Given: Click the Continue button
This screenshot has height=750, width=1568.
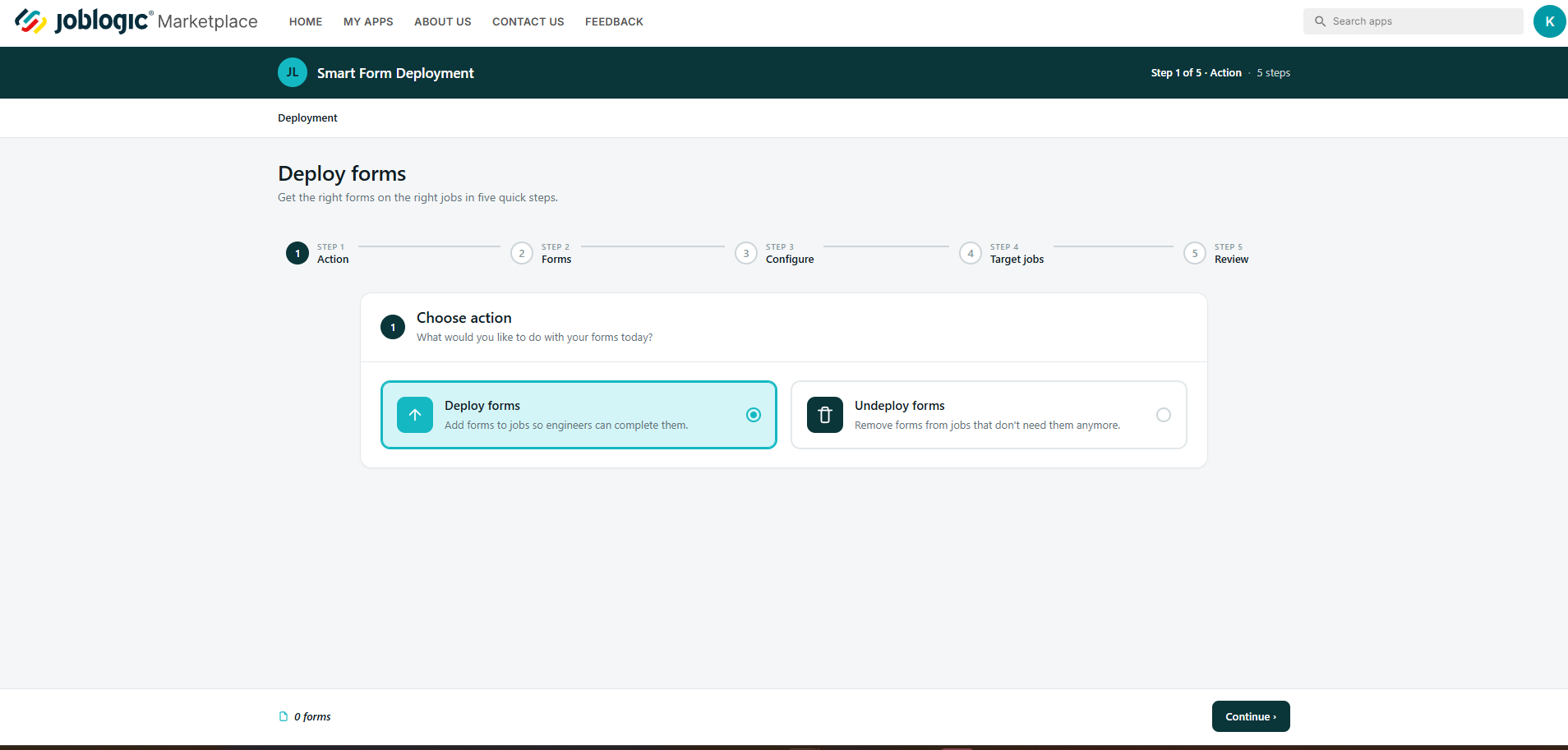Looking at the screenshot, I should [1251, 716].
